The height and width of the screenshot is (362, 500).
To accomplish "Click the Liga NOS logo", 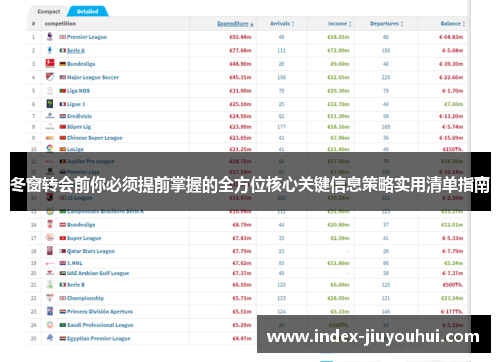I will pos(50,91).
